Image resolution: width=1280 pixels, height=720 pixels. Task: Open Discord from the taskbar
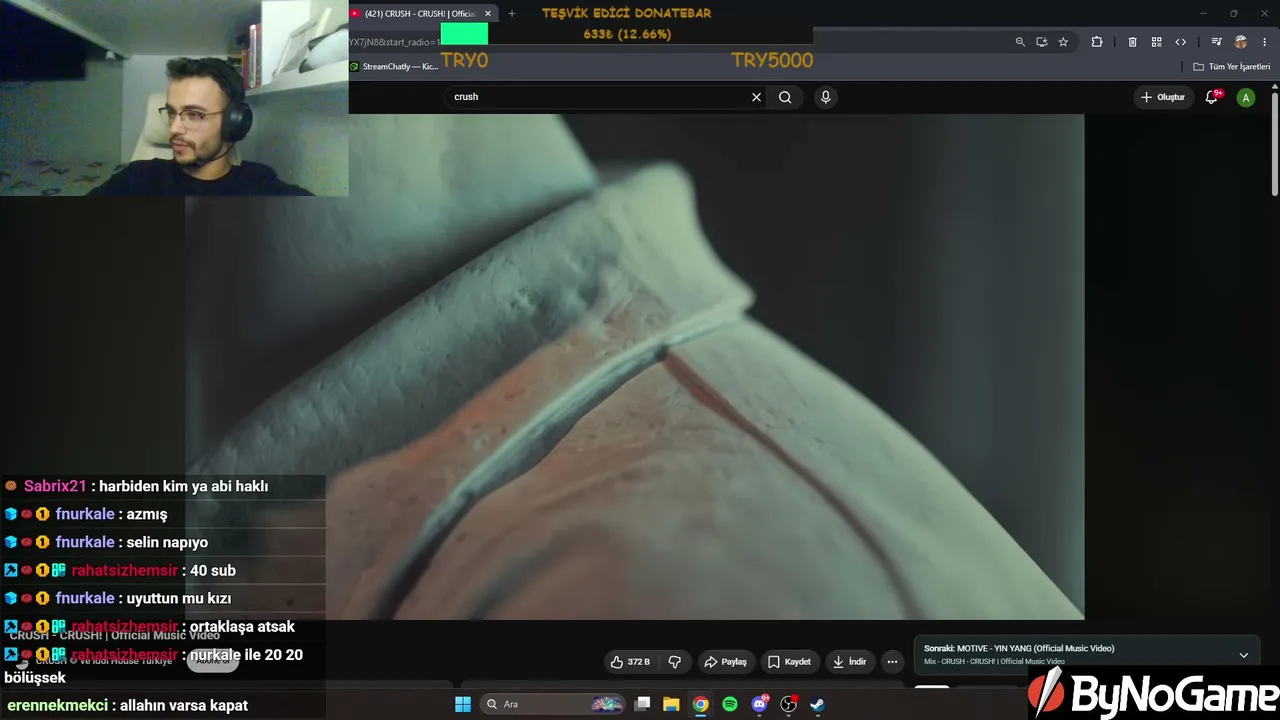click(x=760, y=704)
